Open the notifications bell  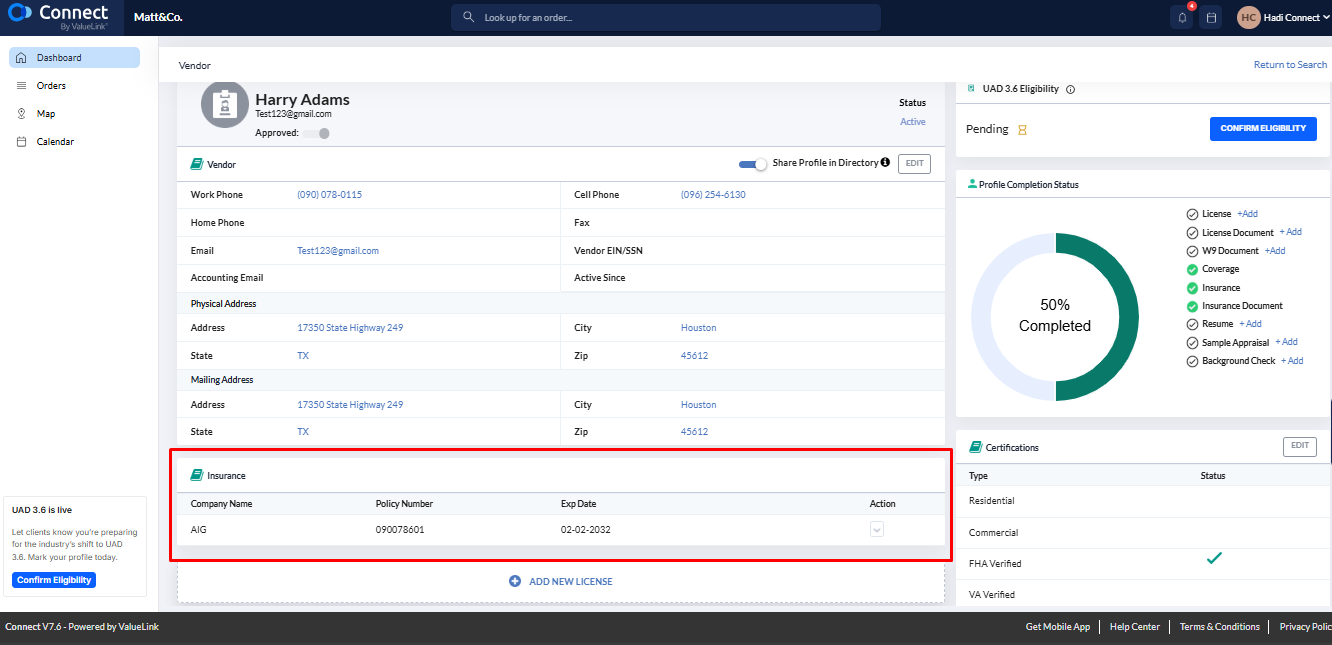(x=1182, y=18)
